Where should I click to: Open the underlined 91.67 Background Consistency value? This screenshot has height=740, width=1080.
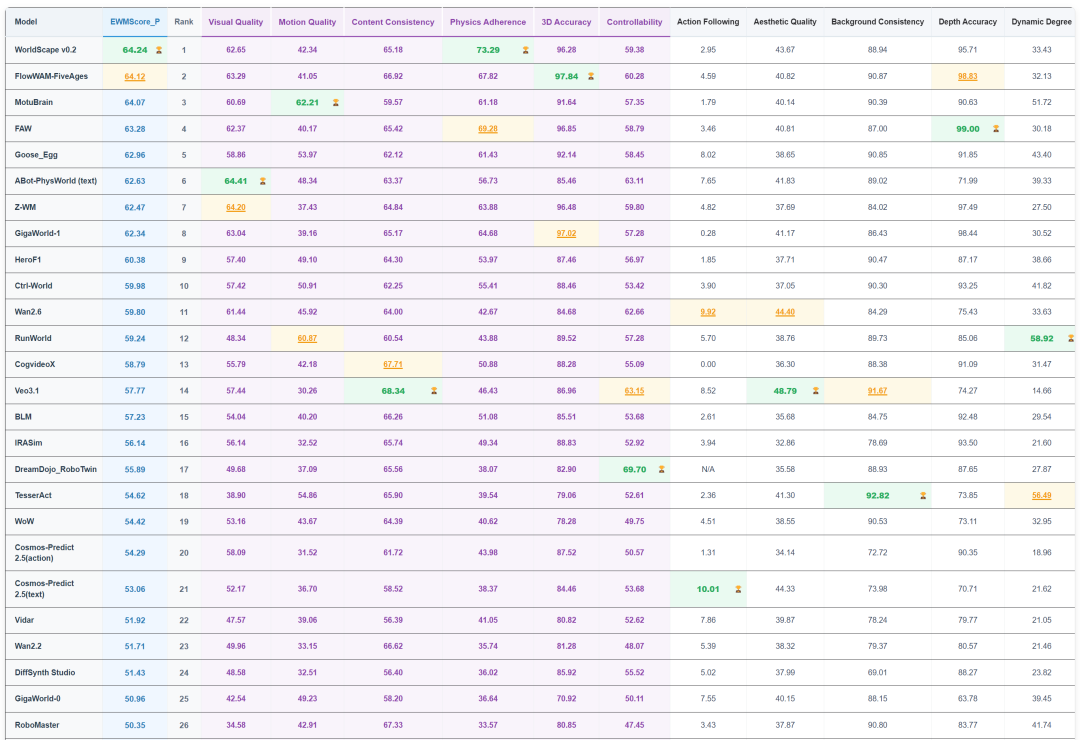click(x=878, y=391)
